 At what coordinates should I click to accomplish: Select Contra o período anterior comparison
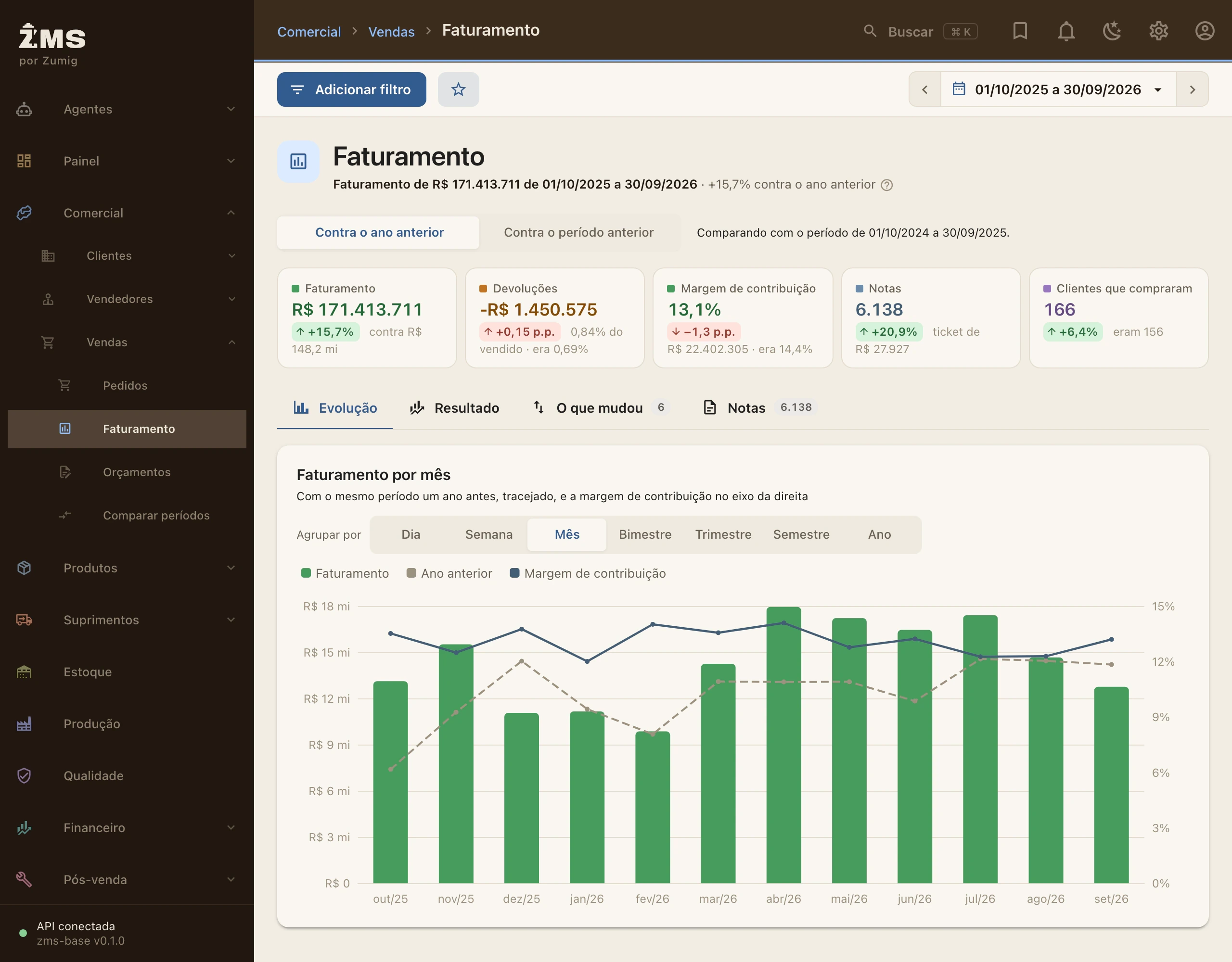coord(579,232)
